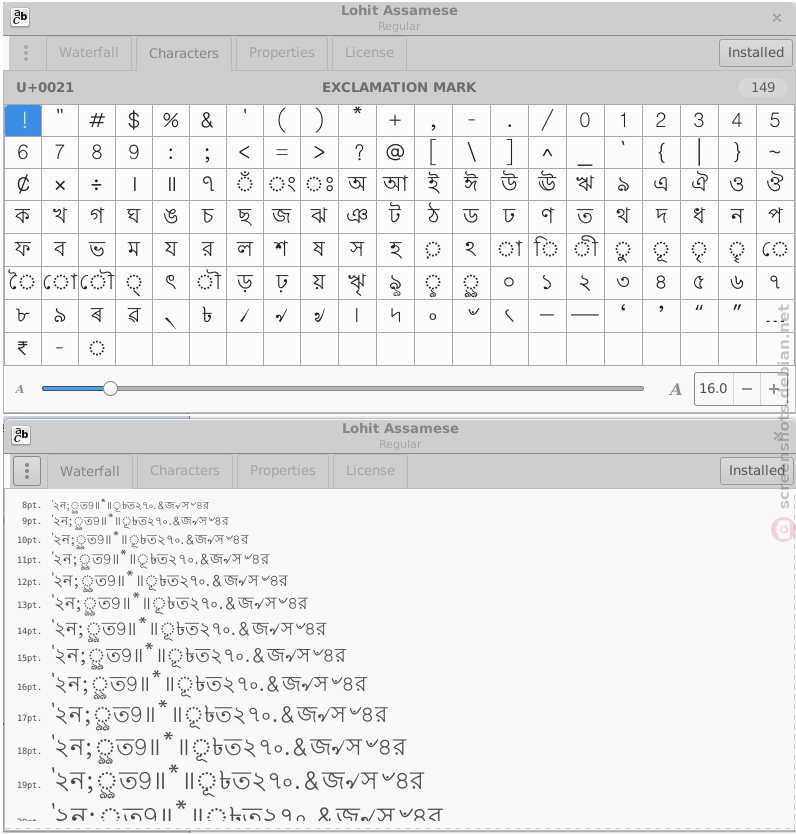The image size is (796, 834).
Task: Select the asterisk * character cell
Action: coord(357,121)
